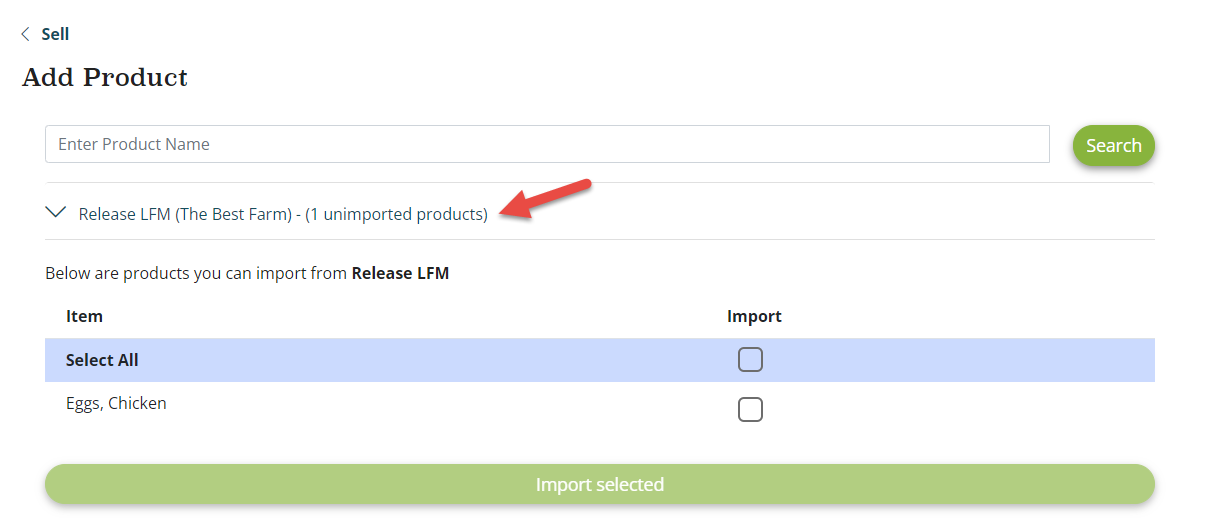The height and width of the screenshot is (532, 1214).
Task: Click the "1 unimported products" count text
Action: (x=397, y=214)
